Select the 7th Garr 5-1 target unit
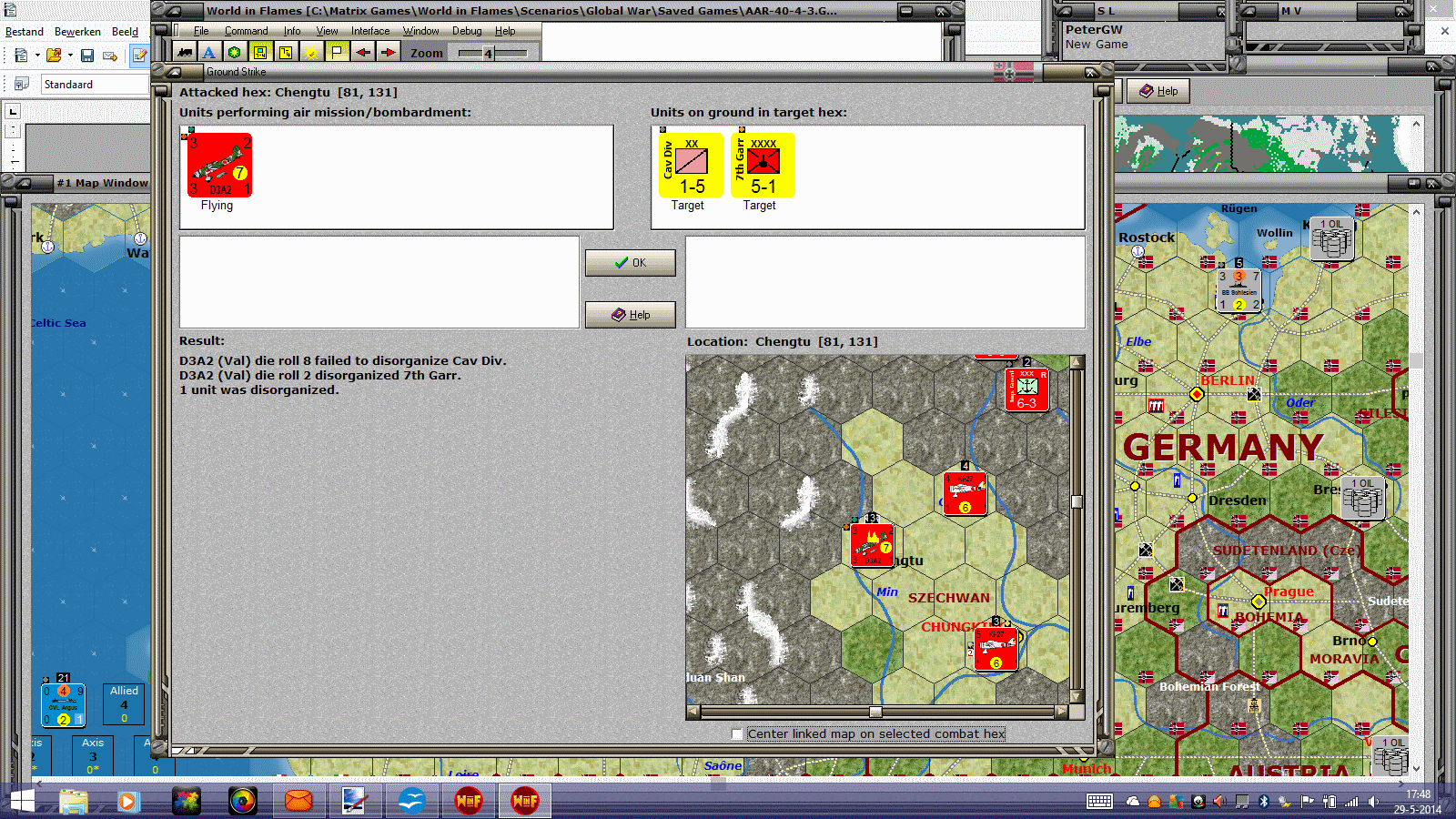Image resolution: width=1456 pixels, height=819 pixels. pyautogui.click(x=763, y=165)
